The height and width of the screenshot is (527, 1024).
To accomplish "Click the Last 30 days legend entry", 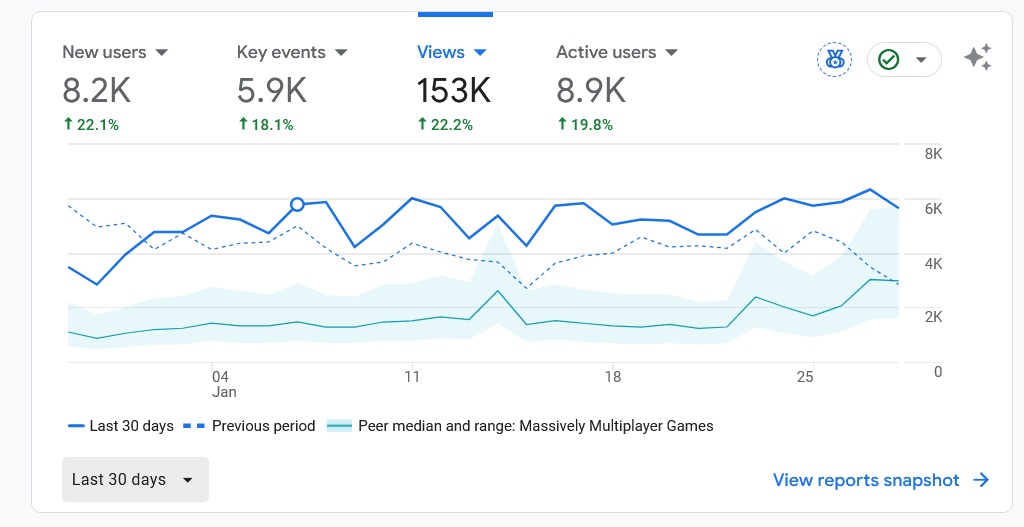I will (121, 426).
